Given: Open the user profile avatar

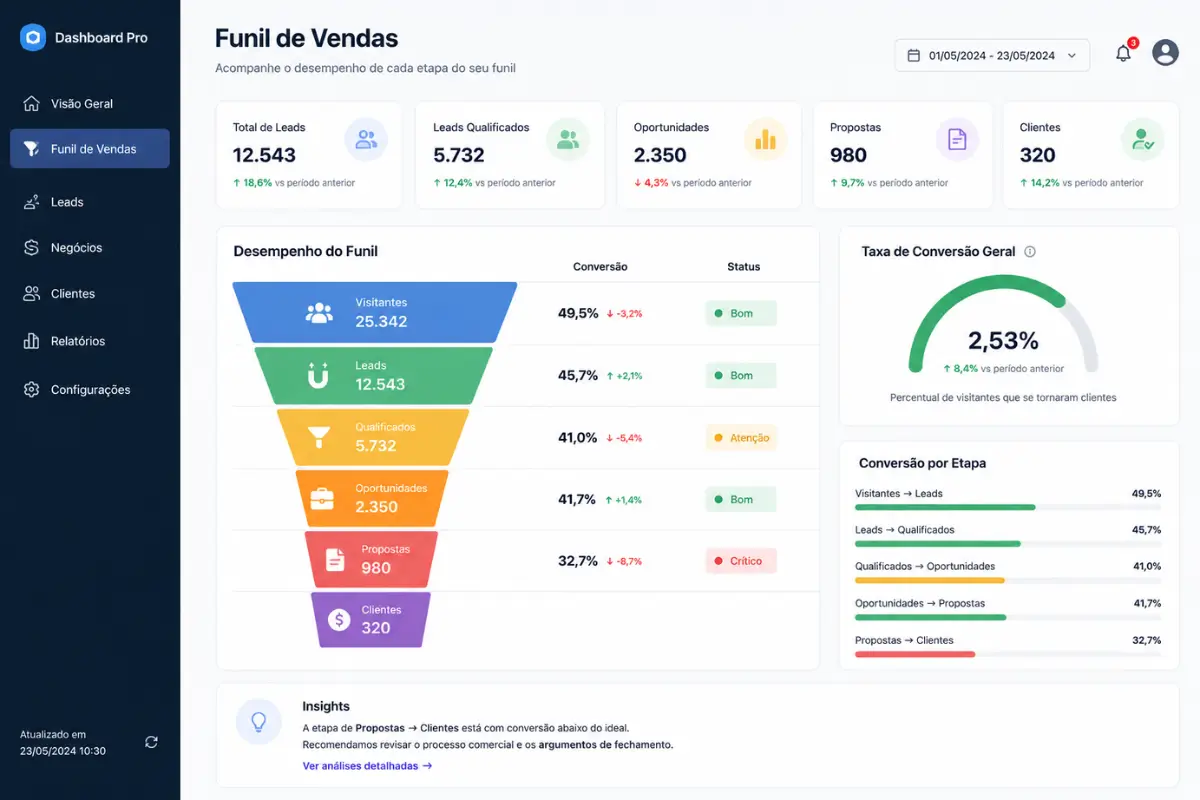Looking at the screenshot, I should 1165,53.
